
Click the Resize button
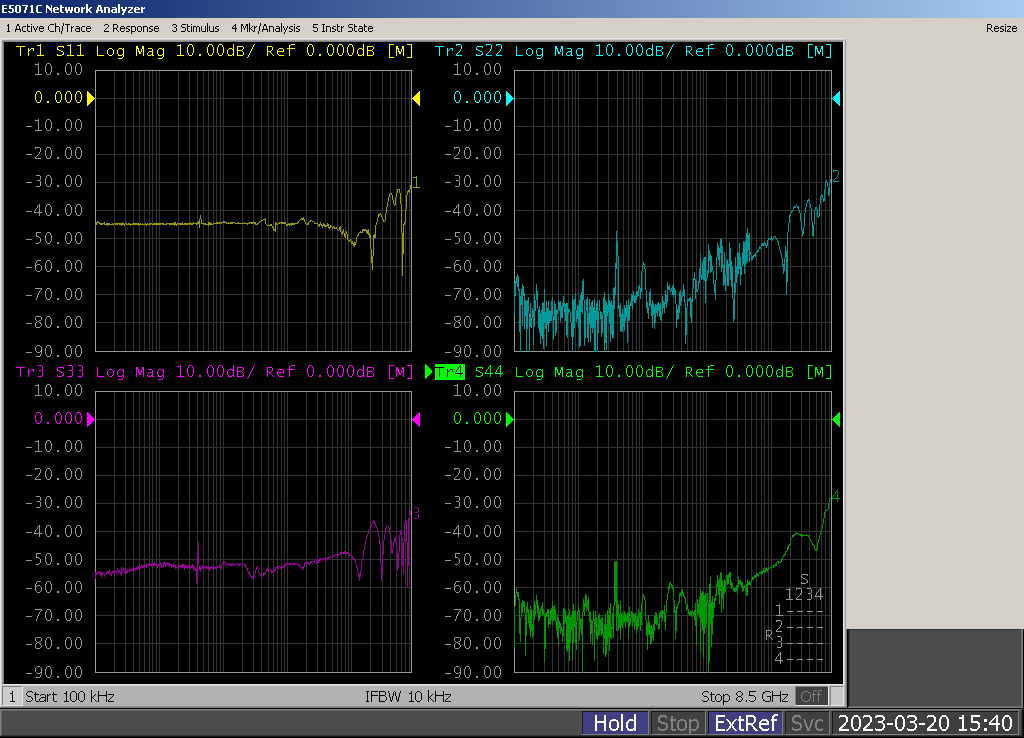(1000, 28)
